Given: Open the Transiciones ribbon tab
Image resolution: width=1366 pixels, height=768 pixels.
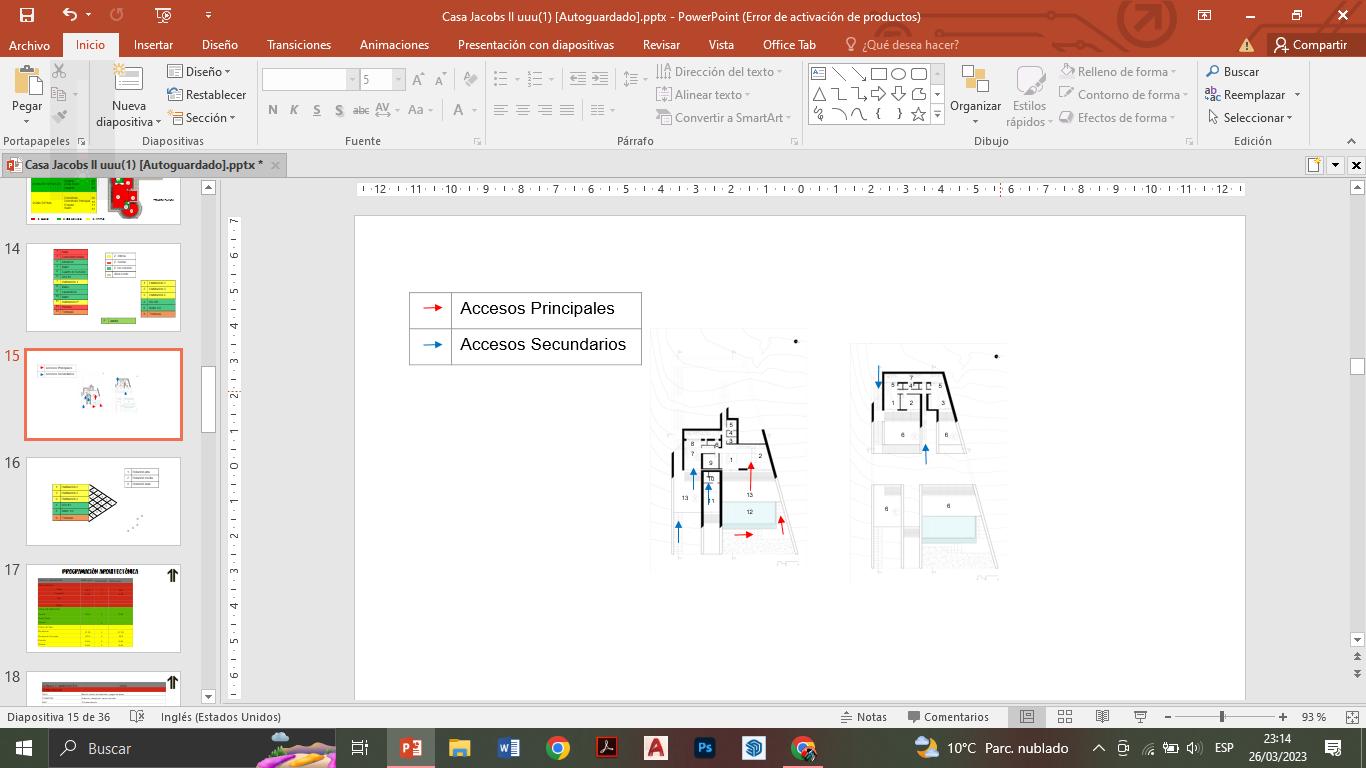Looking at the screenshot, I should coord(299,45).
